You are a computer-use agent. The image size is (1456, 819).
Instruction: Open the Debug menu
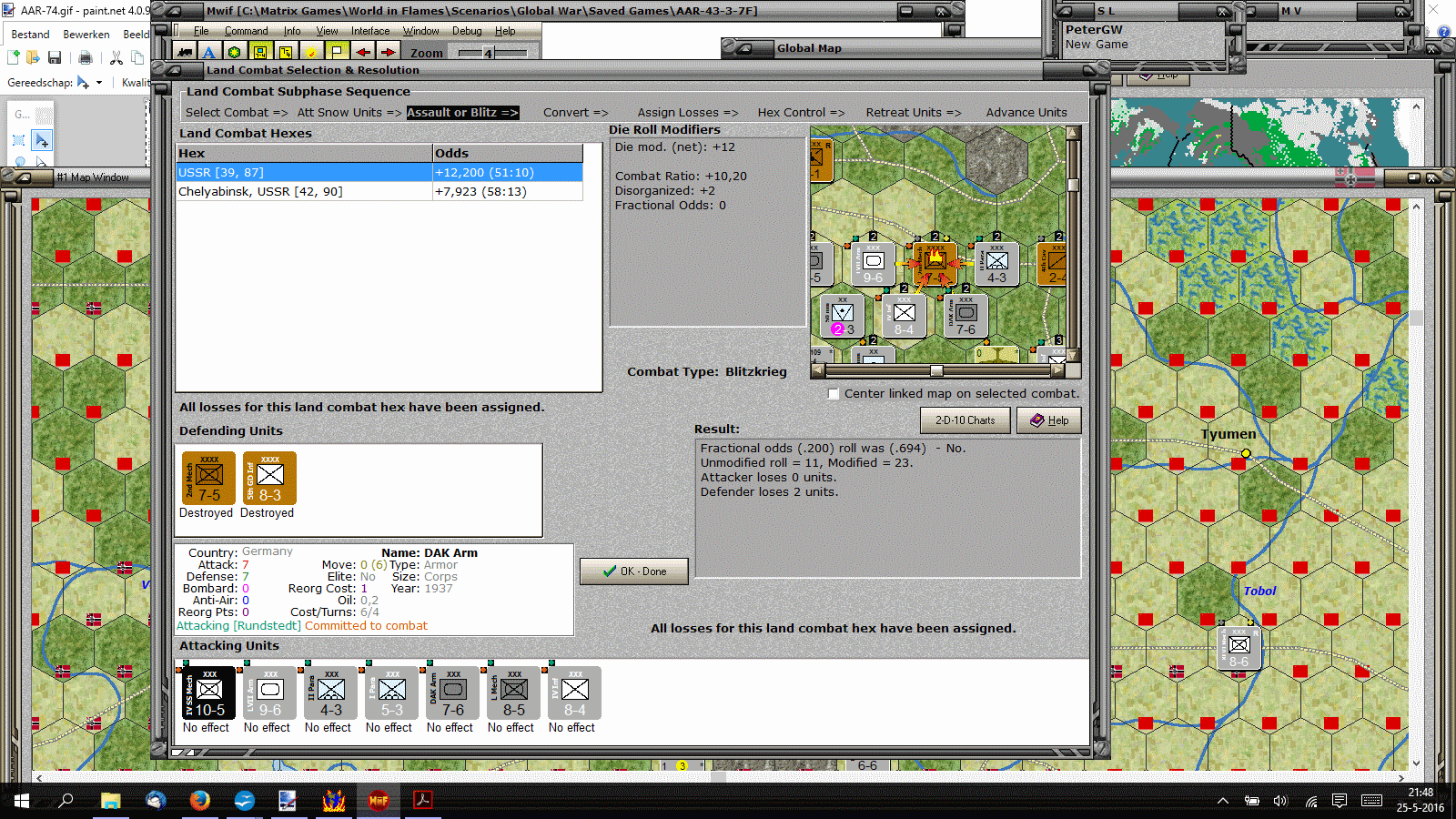pos(467,31)
